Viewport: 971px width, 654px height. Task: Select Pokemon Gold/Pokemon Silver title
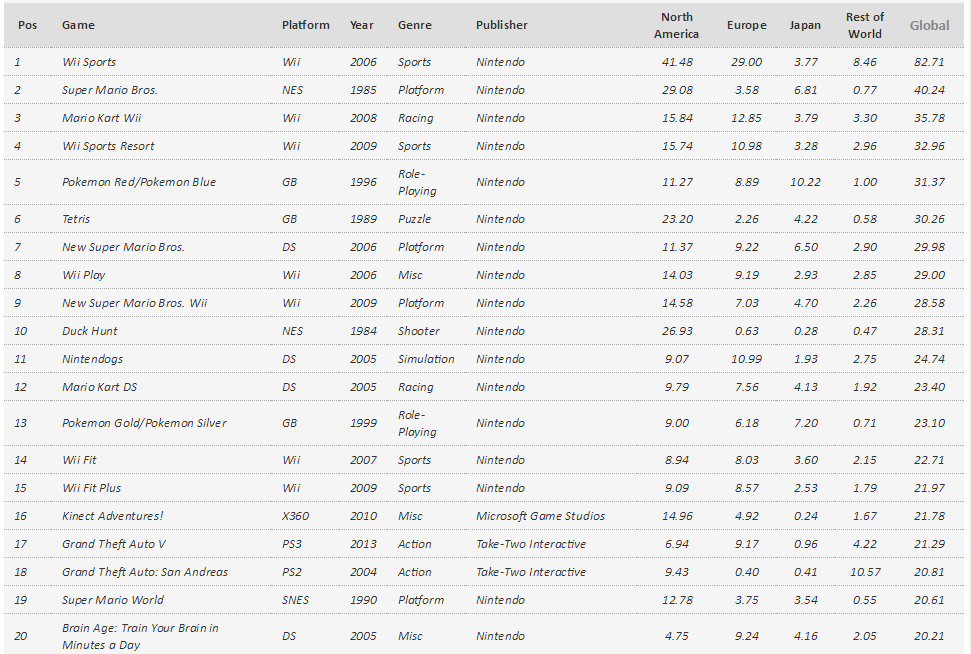[144, 423]
